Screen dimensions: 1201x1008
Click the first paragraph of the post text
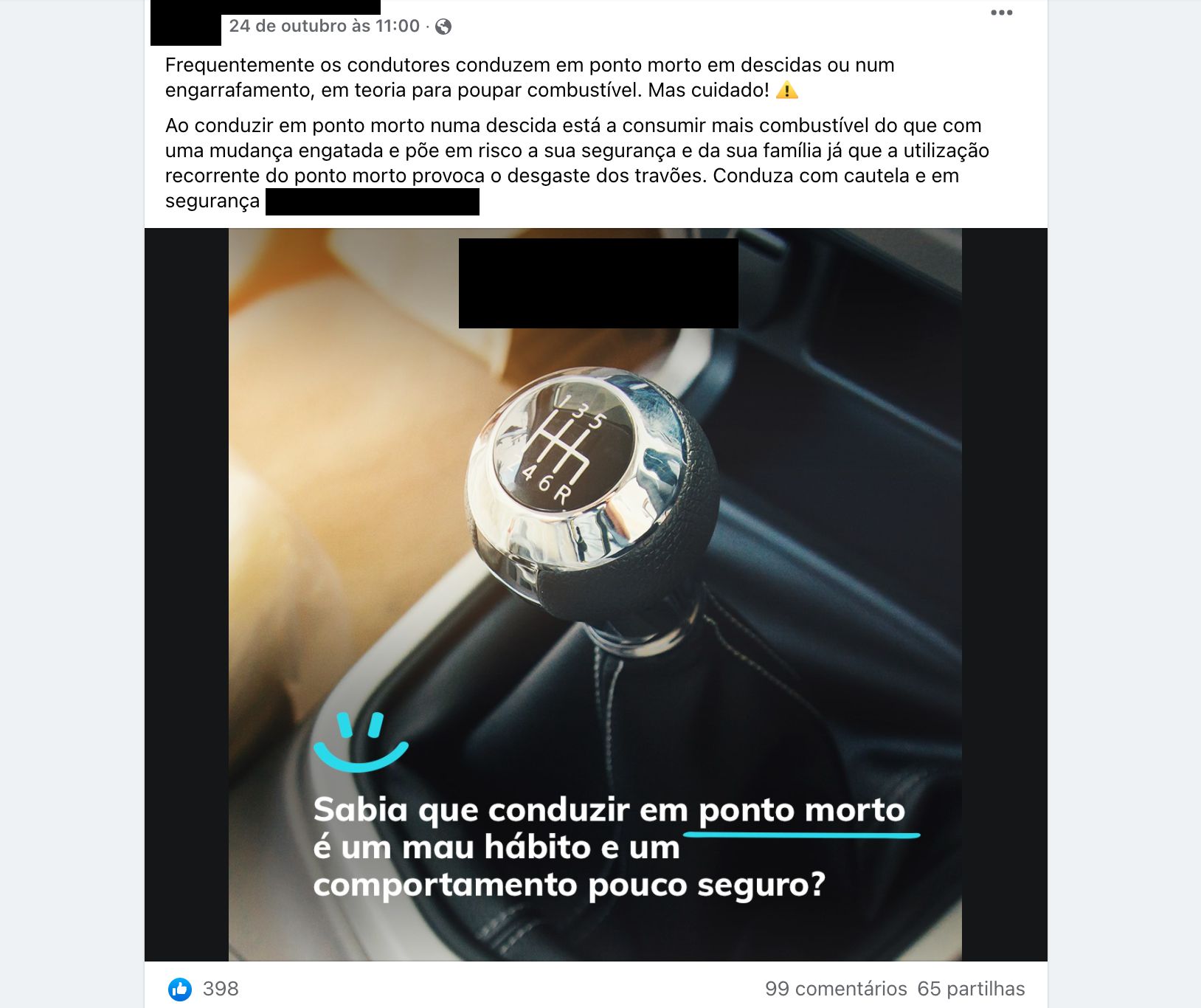click(x=530, y=77)
